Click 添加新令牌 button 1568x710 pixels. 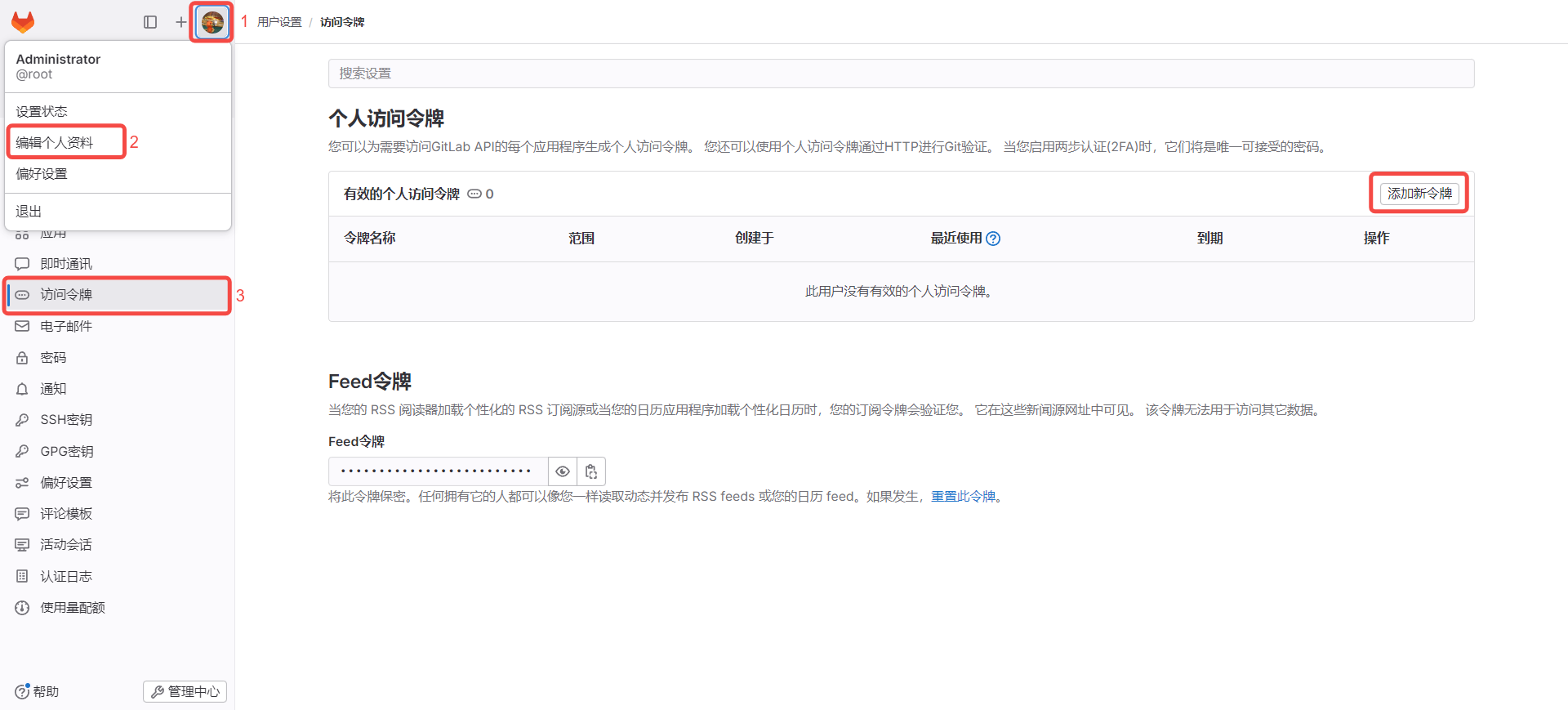point(1419,194)
